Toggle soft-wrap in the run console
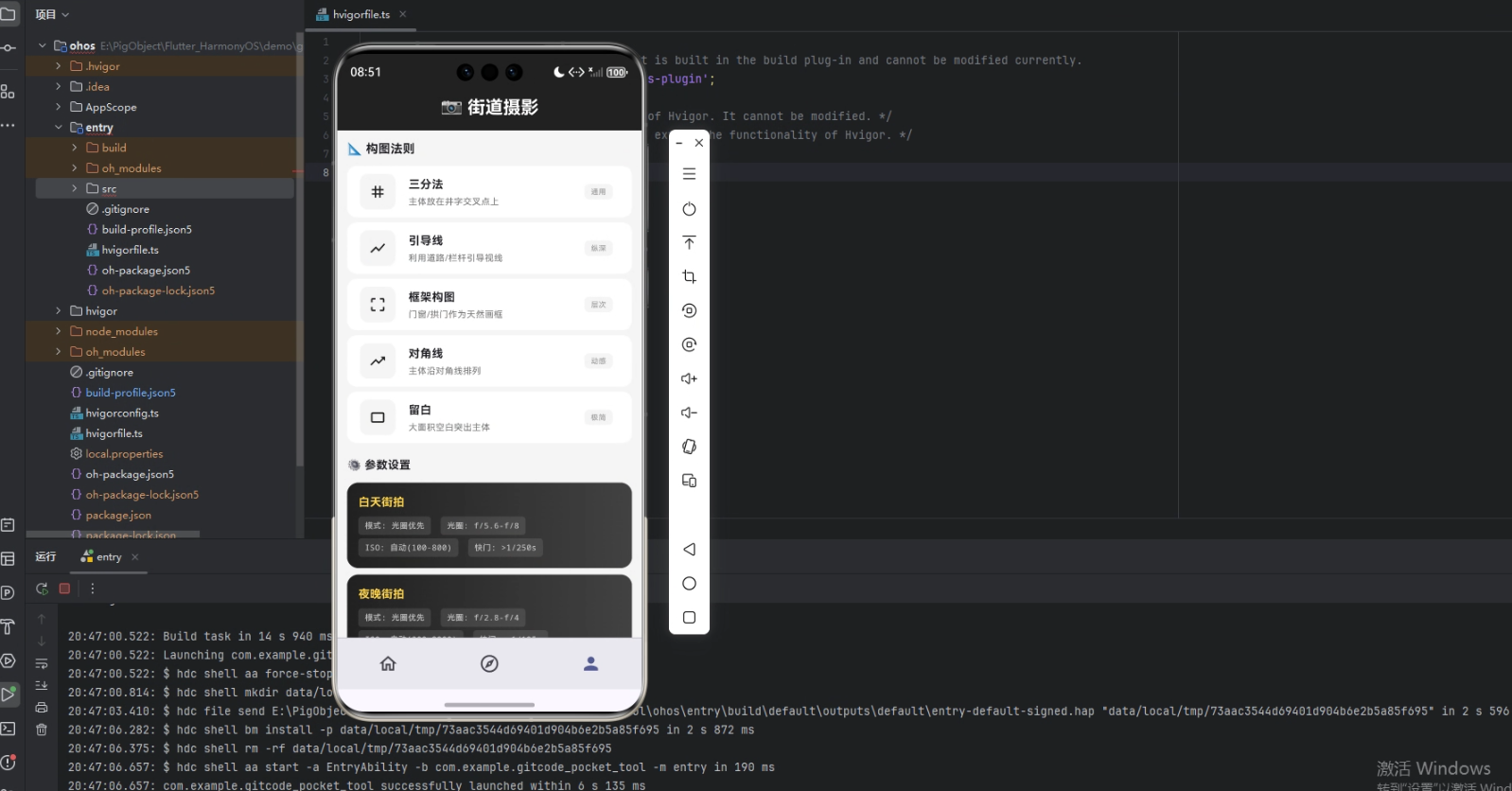This screenshot has width=1512, height=791. (x=42, y=664)
